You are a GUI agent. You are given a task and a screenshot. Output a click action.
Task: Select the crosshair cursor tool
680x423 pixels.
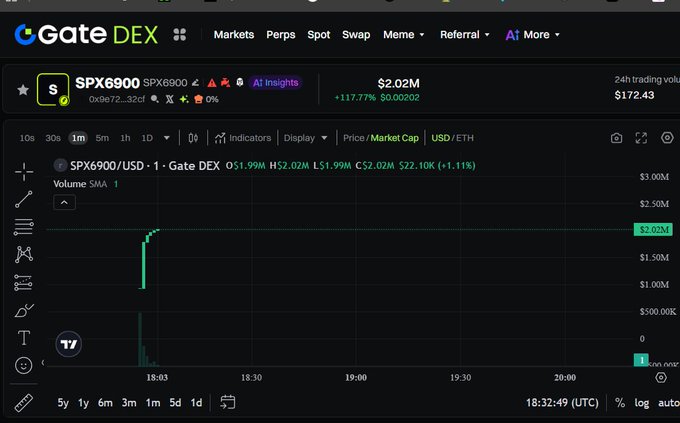(x=24, y=172)
